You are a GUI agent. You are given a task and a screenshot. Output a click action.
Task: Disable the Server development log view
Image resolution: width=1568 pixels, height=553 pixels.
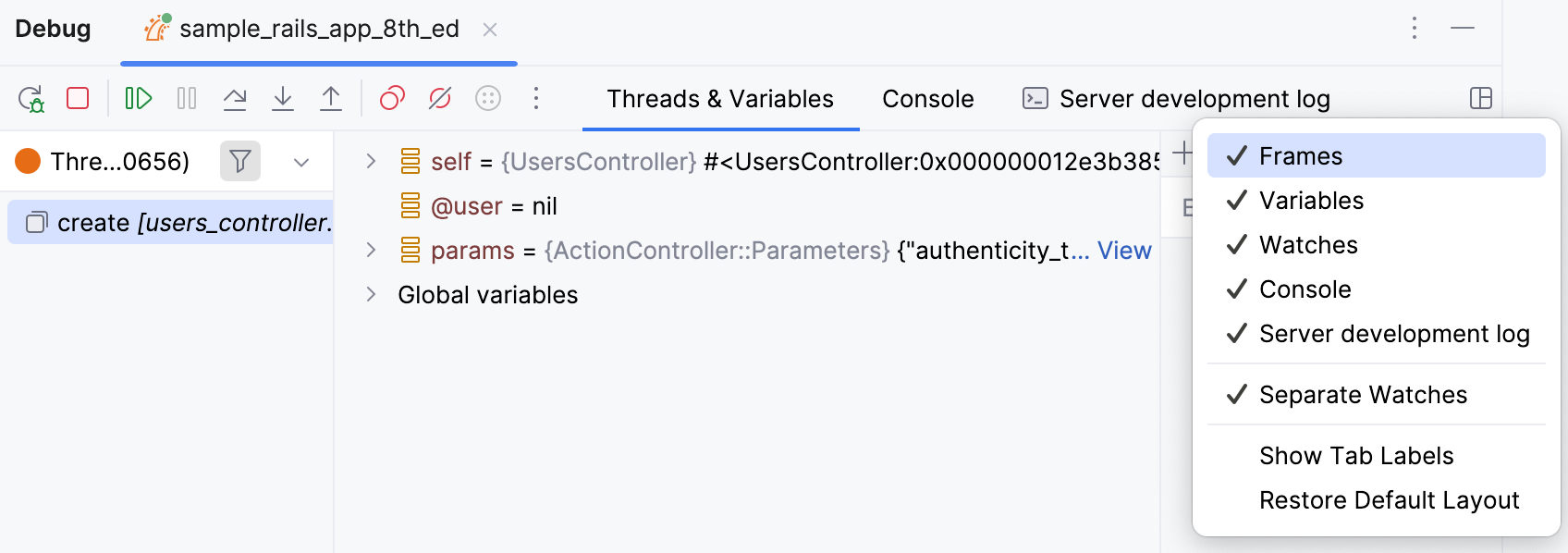[x=1394, y=334]
